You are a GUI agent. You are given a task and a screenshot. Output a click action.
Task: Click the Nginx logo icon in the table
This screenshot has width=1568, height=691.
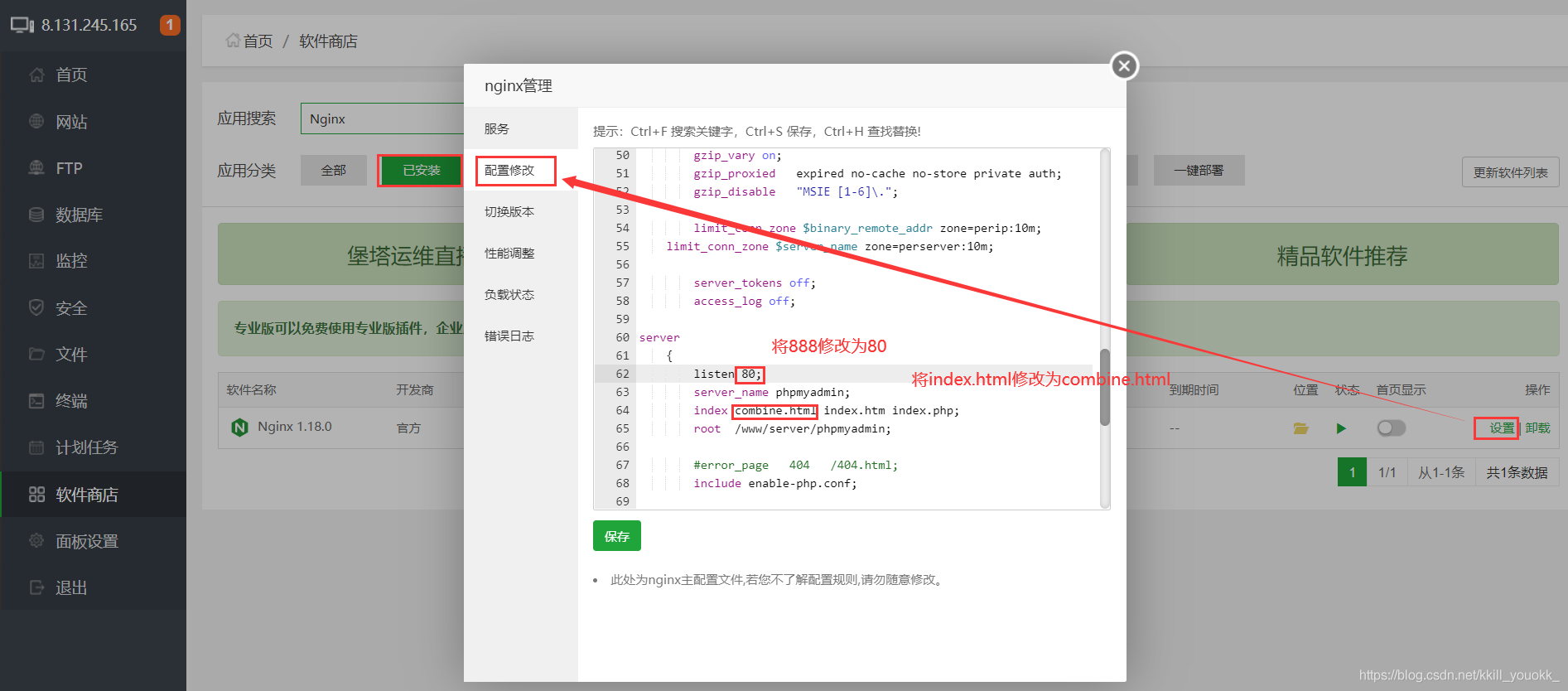[x=239, y=427]
